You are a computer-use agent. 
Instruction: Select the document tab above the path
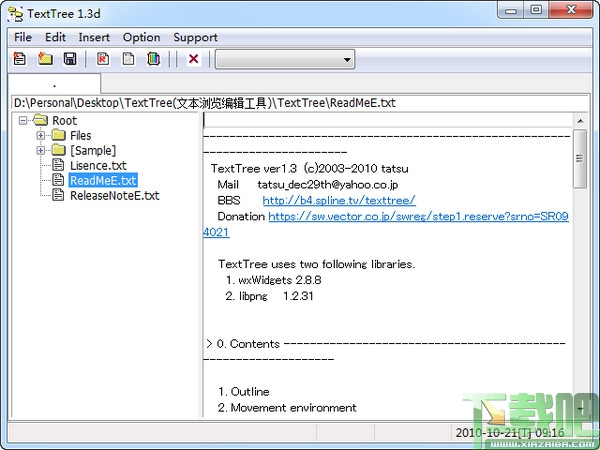click(x=54, y=83)
